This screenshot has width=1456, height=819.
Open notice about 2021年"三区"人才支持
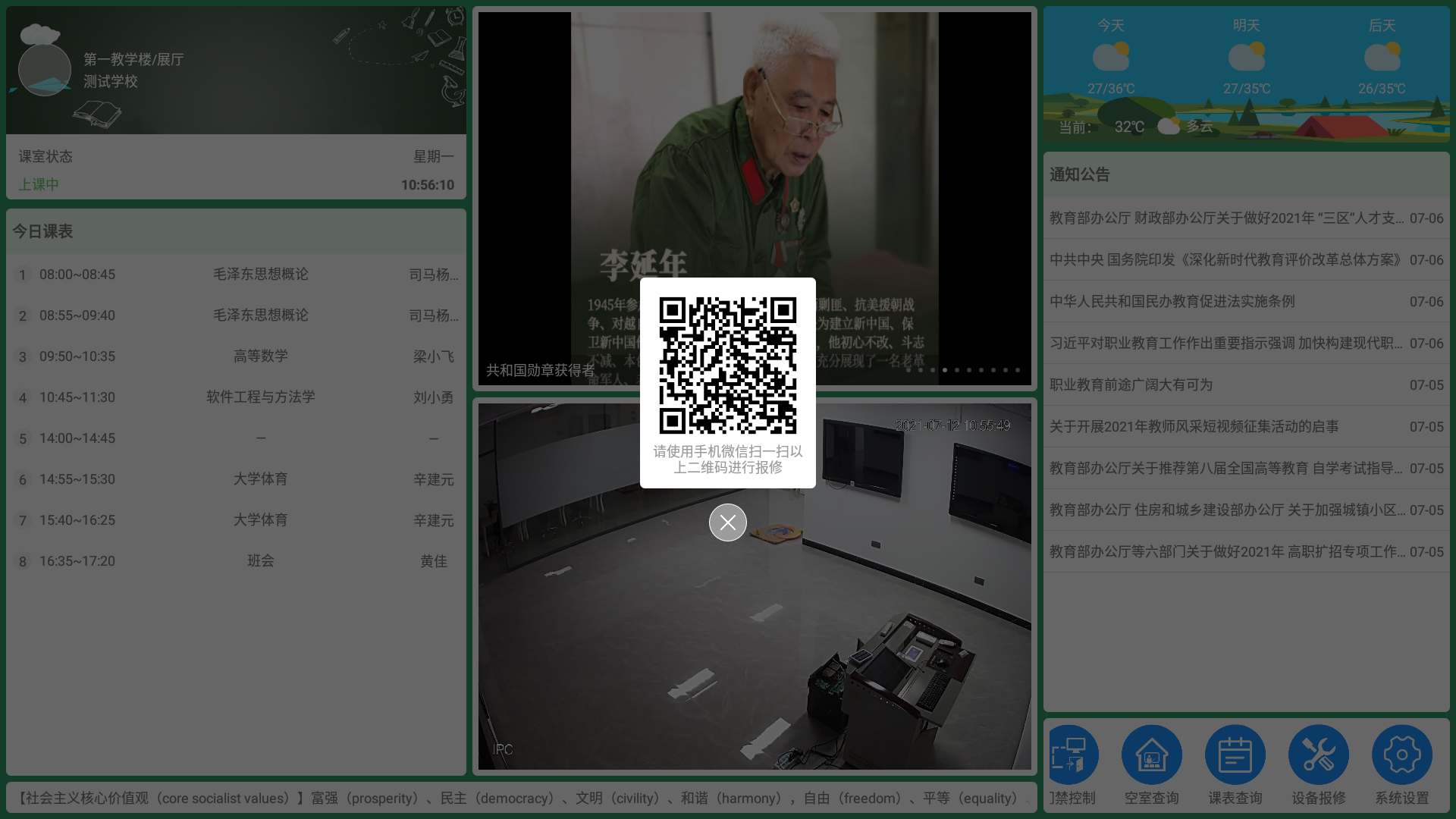coord(1246,218)
